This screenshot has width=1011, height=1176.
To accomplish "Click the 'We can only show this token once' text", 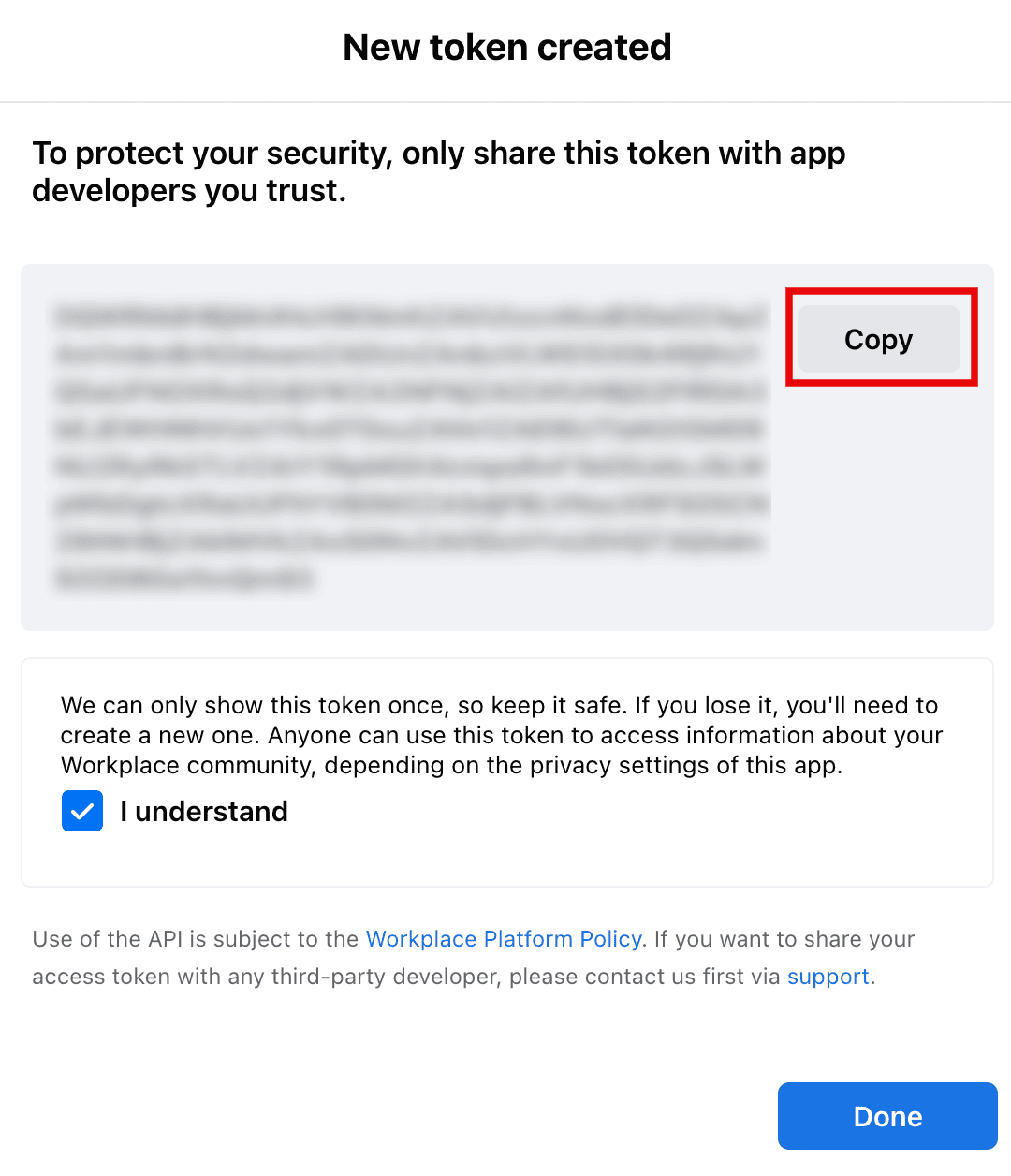I will [253, 705].
